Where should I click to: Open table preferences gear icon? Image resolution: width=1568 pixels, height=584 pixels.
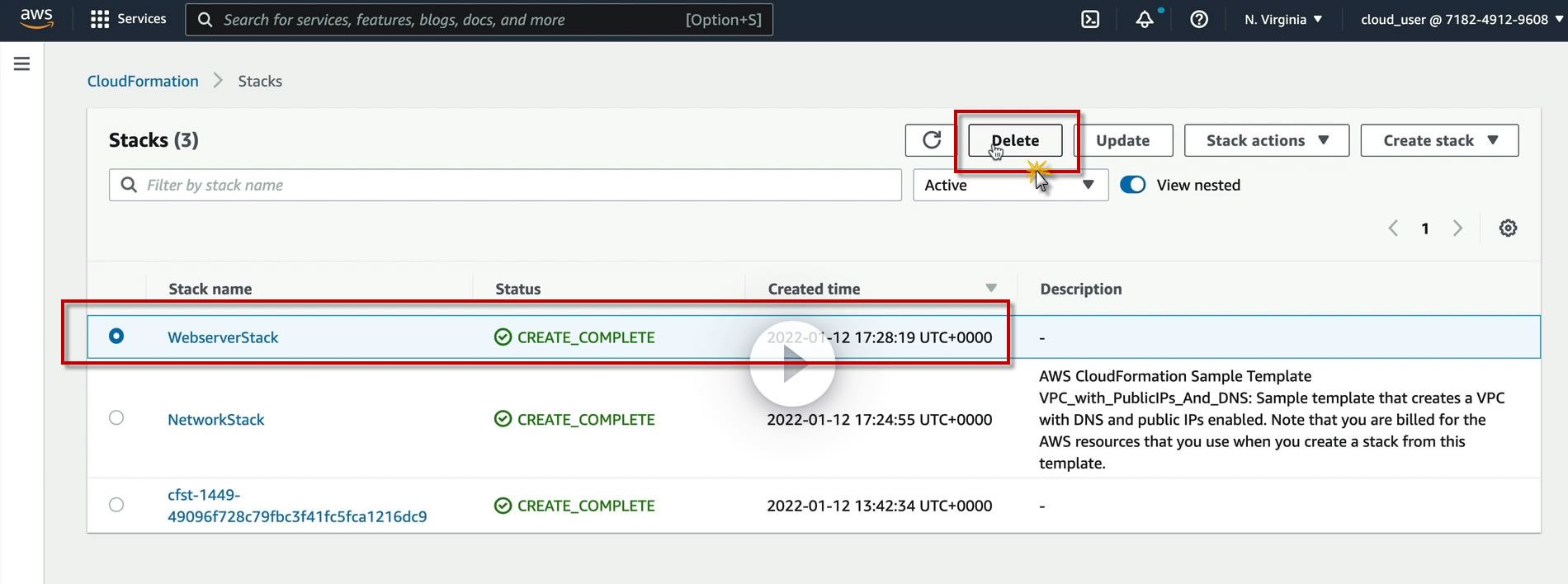pos(1508,228)
